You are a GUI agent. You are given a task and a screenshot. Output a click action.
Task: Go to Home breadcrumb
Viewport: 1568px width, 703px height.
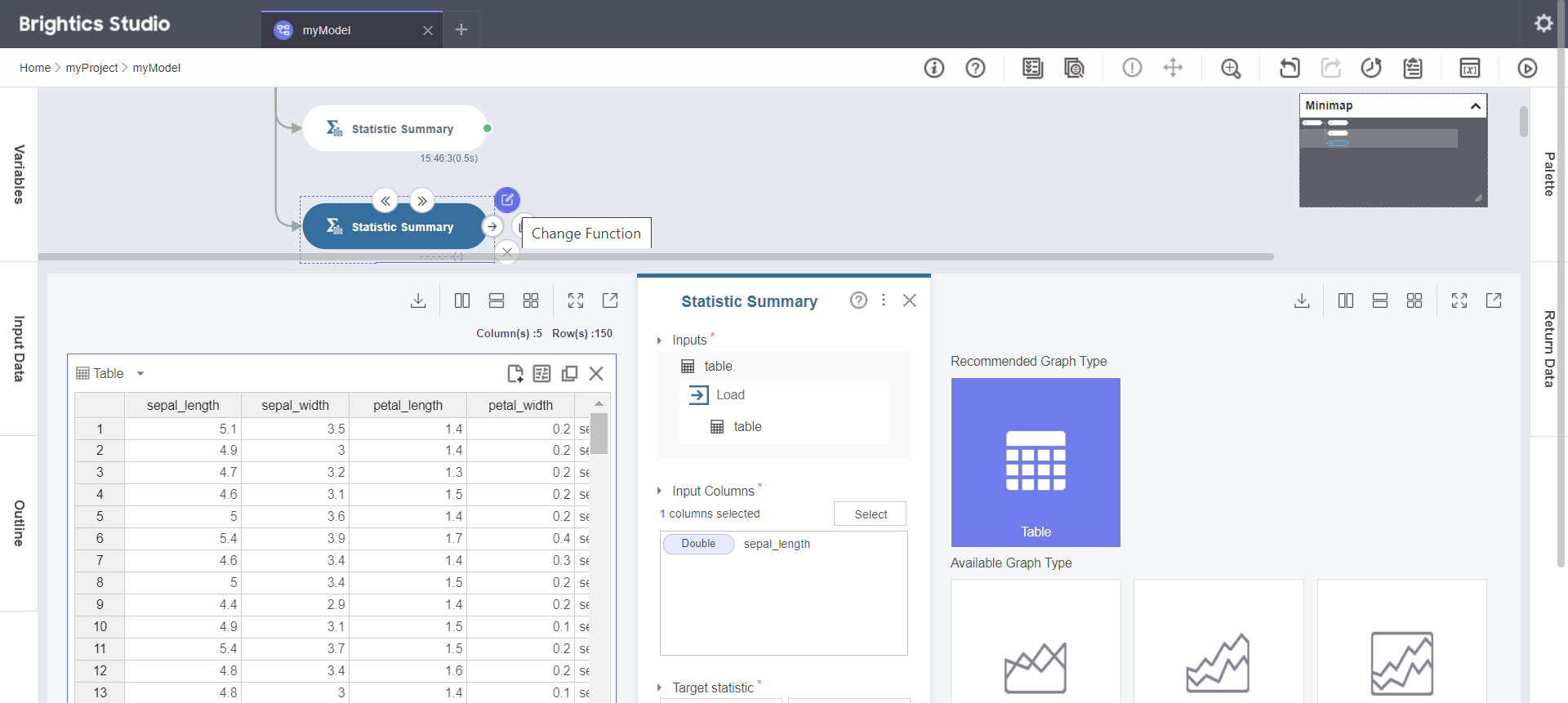(35, 68)
